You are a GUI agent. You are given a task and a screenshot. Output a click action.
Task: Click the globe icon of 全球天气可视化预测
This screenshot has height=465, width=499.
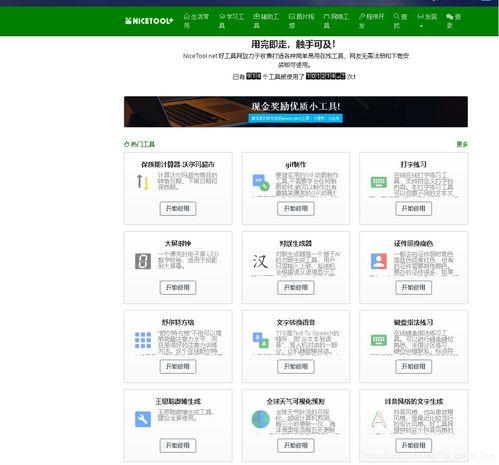click(260, 419)
